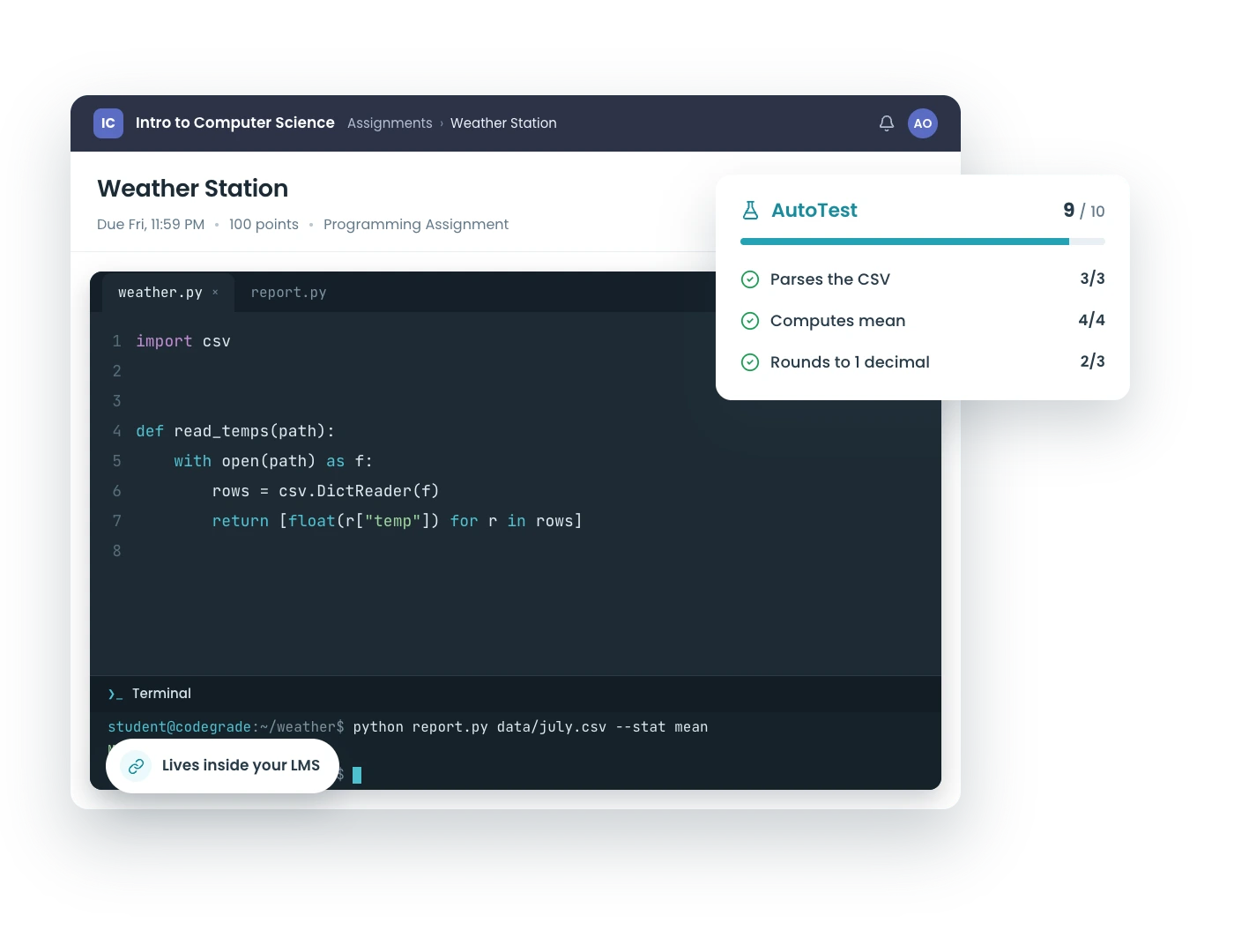The width and height of the screenshot is (1234, 952).
Task: Click the Terminal panel label
Action: [x=161, y=694]
